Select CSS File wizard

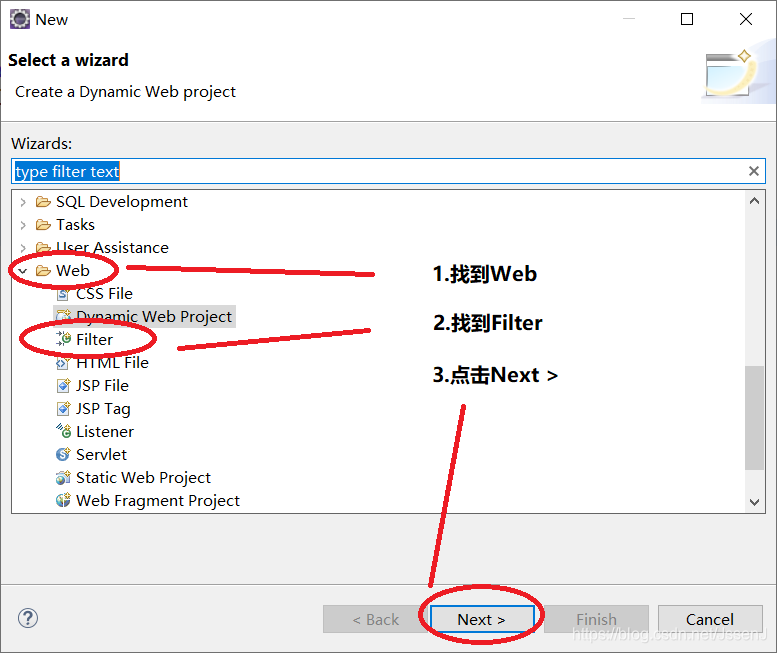pos(105,294)
